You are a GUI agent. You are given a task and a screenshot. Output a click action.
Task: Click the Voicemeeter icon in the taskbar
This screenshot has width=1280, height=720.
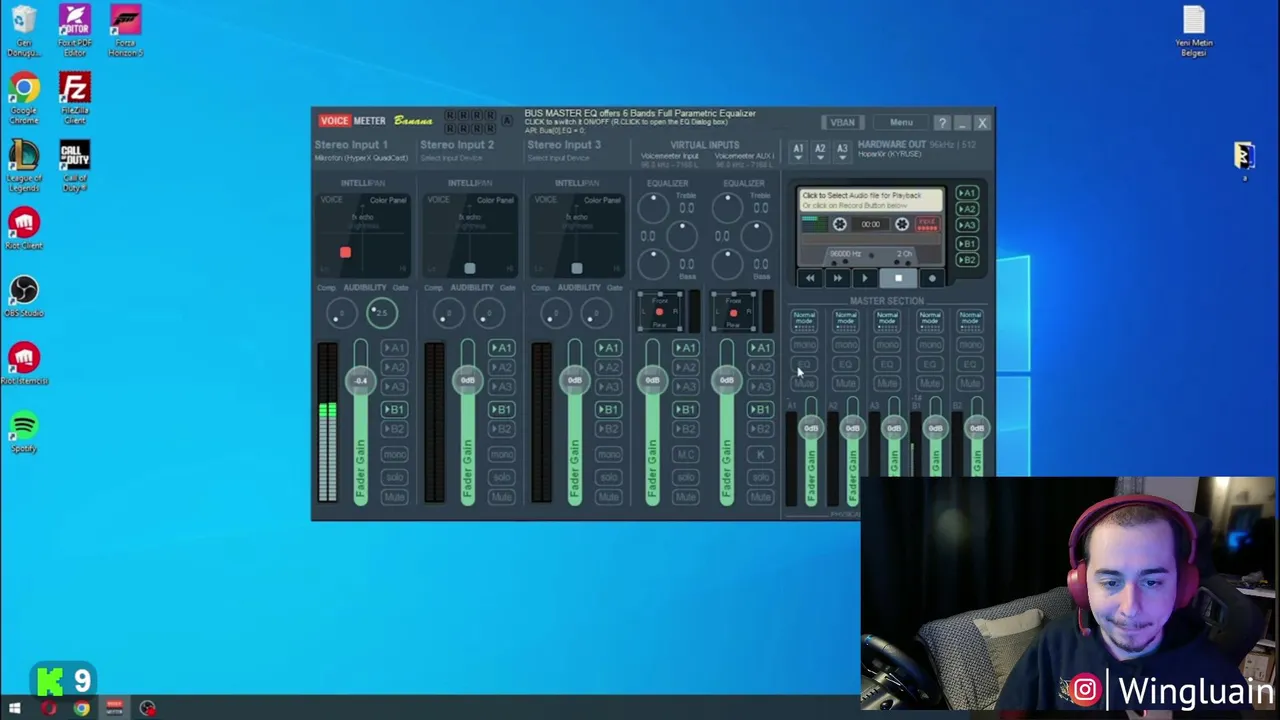click(114, 709)
